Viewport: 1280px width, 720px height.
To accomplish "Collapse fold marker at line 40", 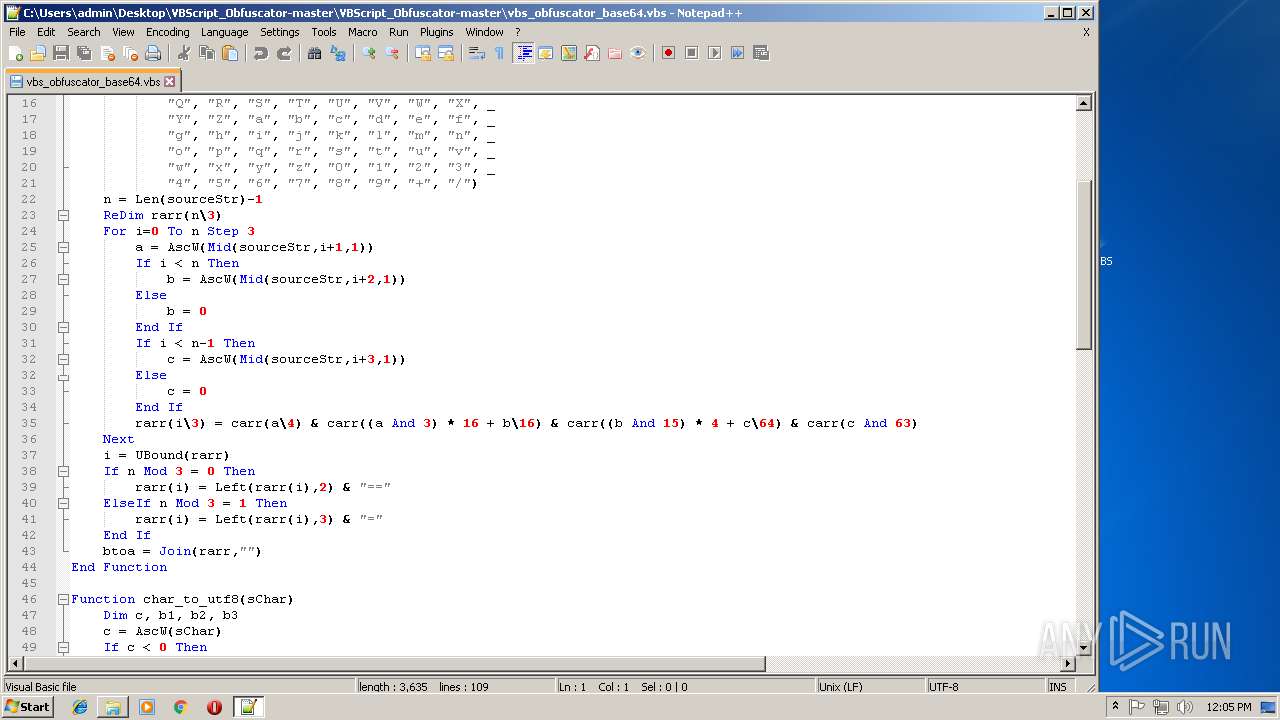I will click(x=63, y=503).
